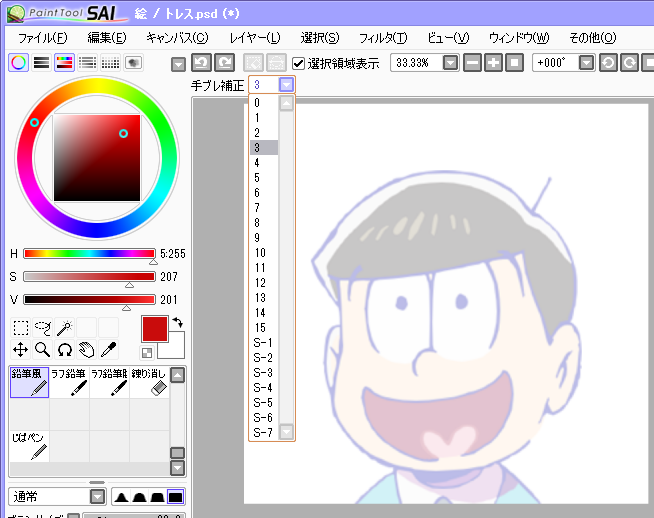Select stabilizer value 0 in list
This screenshot has width=654, height=518.
[x=264, y=103]
